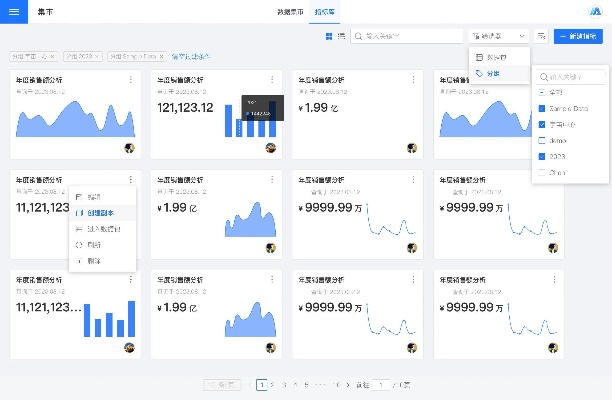Choose the highlighted second item in the card context menu
The width and height of the screenshot is (612, 400).
click(x=102, y=213)
